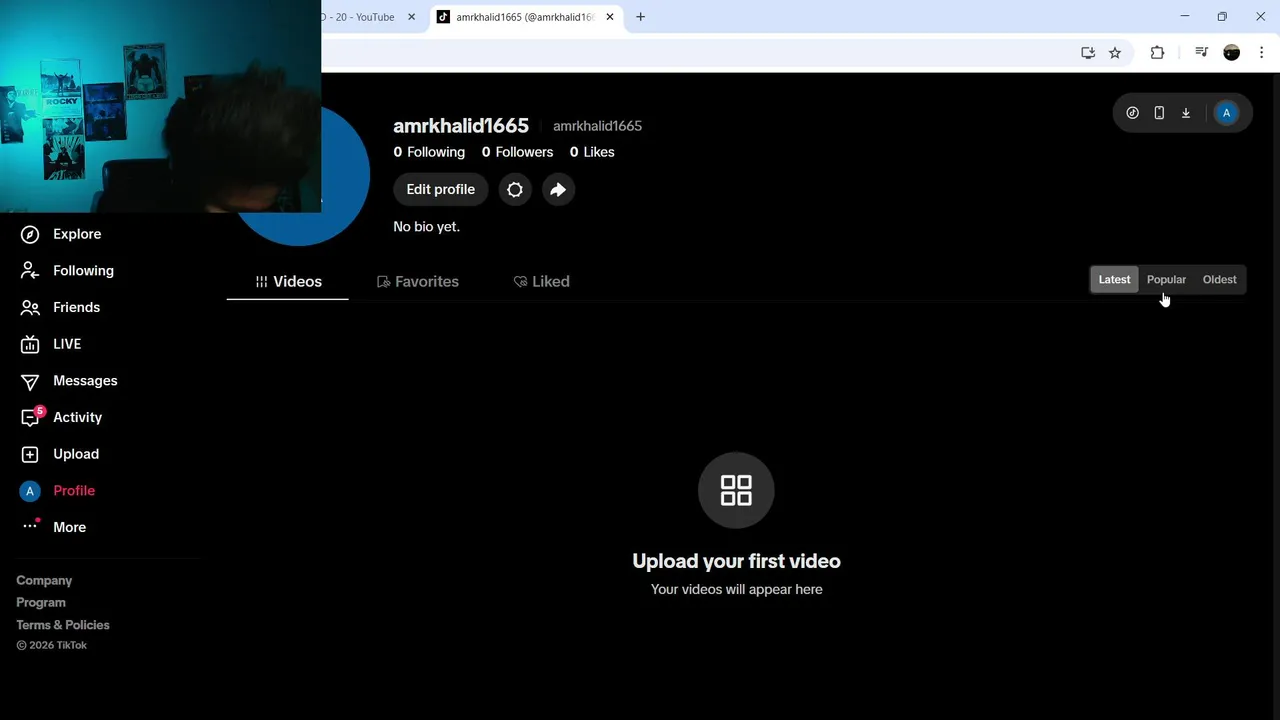This screenshot has height=720, width=1280.
Task: Click the 'Upload your first video' heading
Action: click(x=736, y=561)
